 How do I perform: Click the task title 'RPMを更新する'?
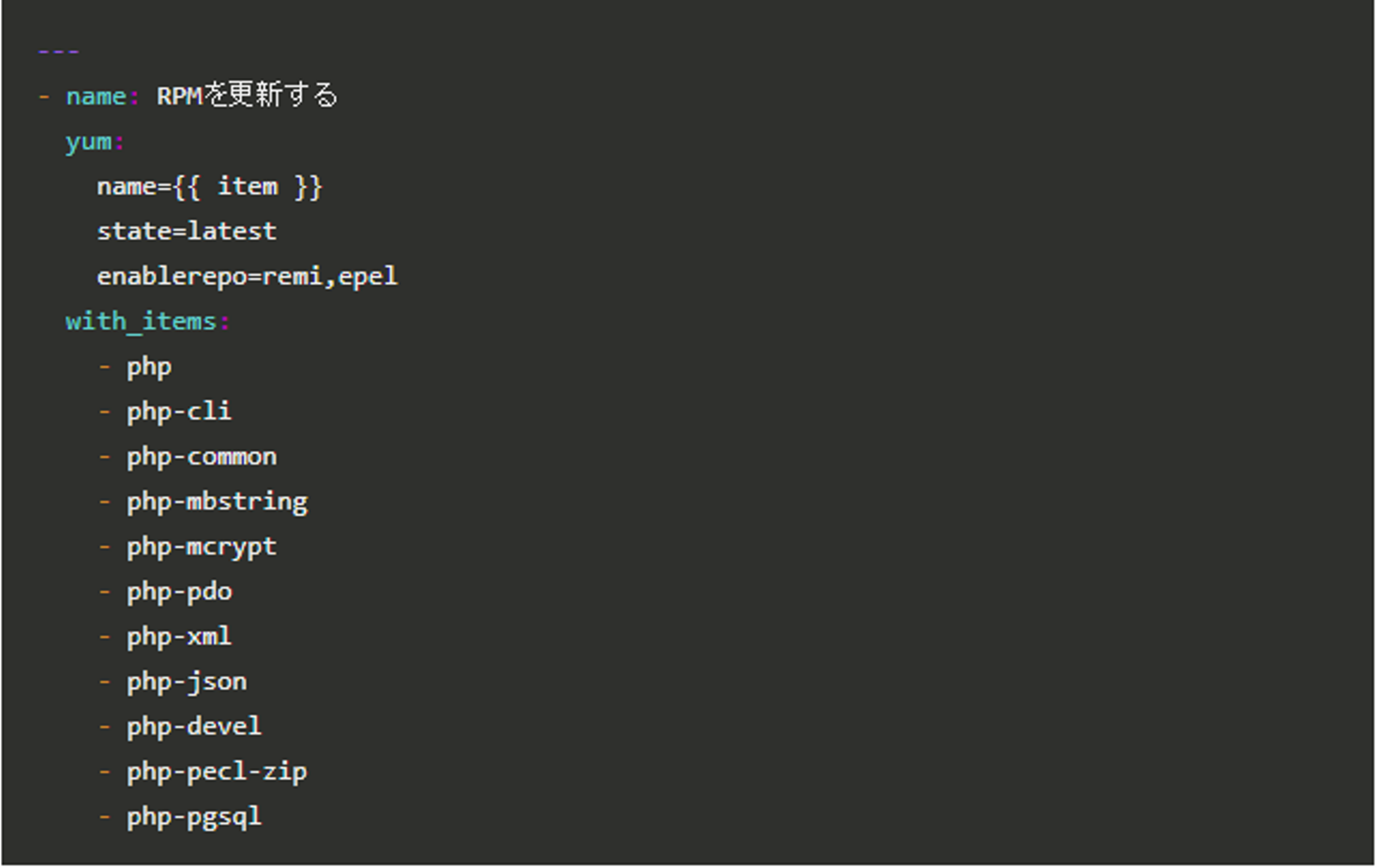tap(247, 96)
